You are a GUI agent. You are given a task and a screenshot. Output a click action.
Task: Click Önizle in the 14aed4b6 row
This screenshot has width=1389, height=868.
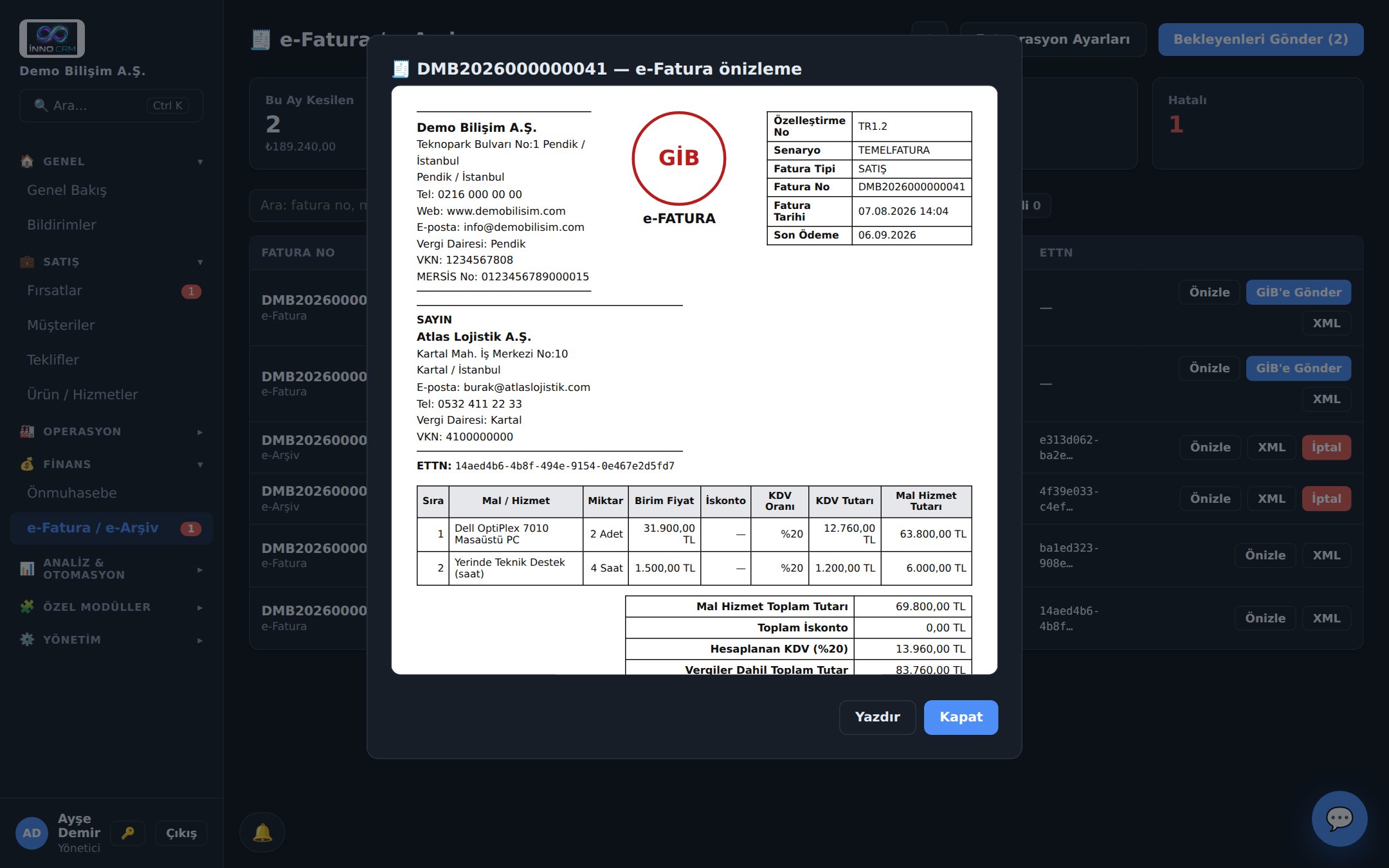(x=1265, y=619)
